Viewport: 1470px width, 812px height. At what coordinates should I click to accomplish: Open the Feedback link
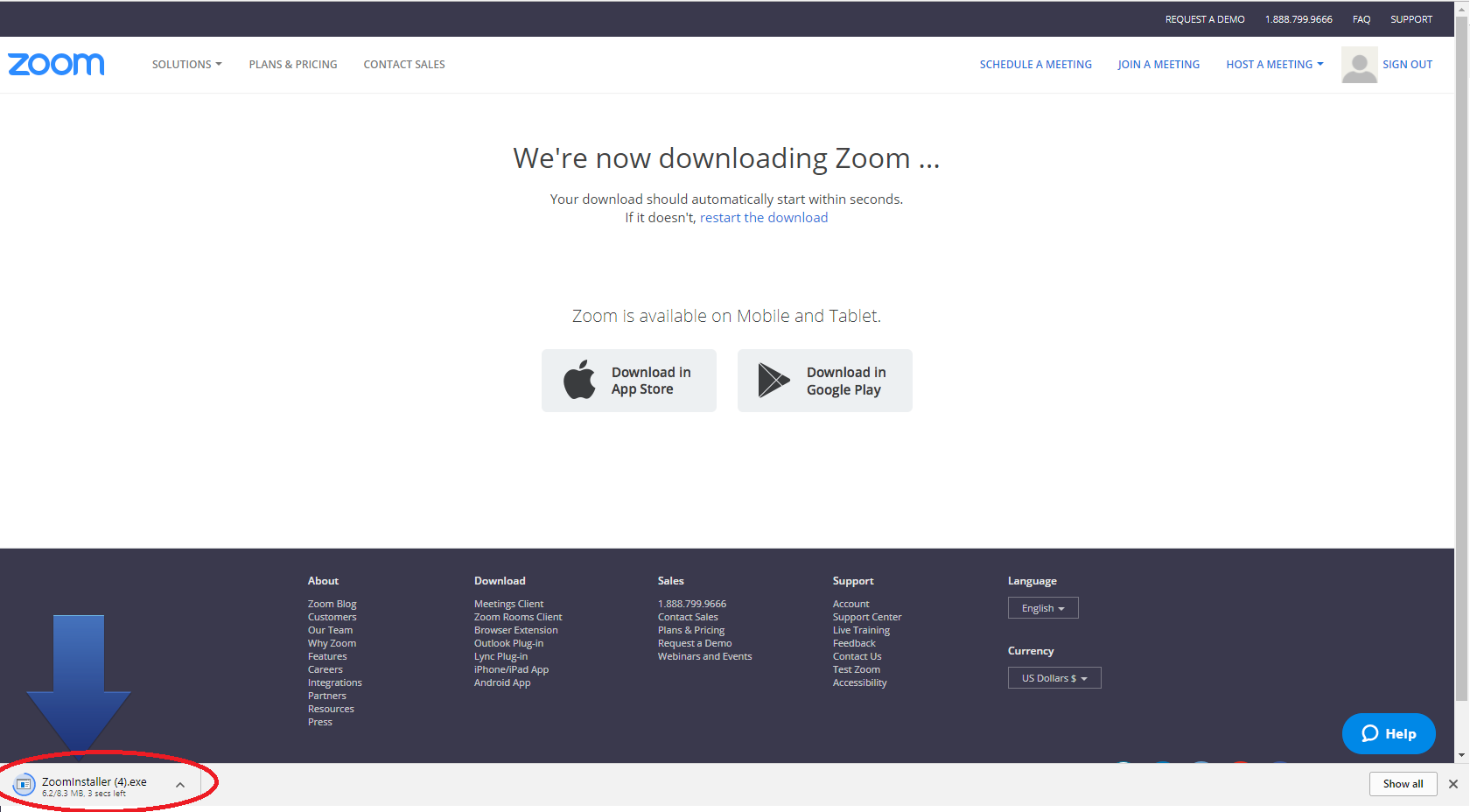click(854, 643)
